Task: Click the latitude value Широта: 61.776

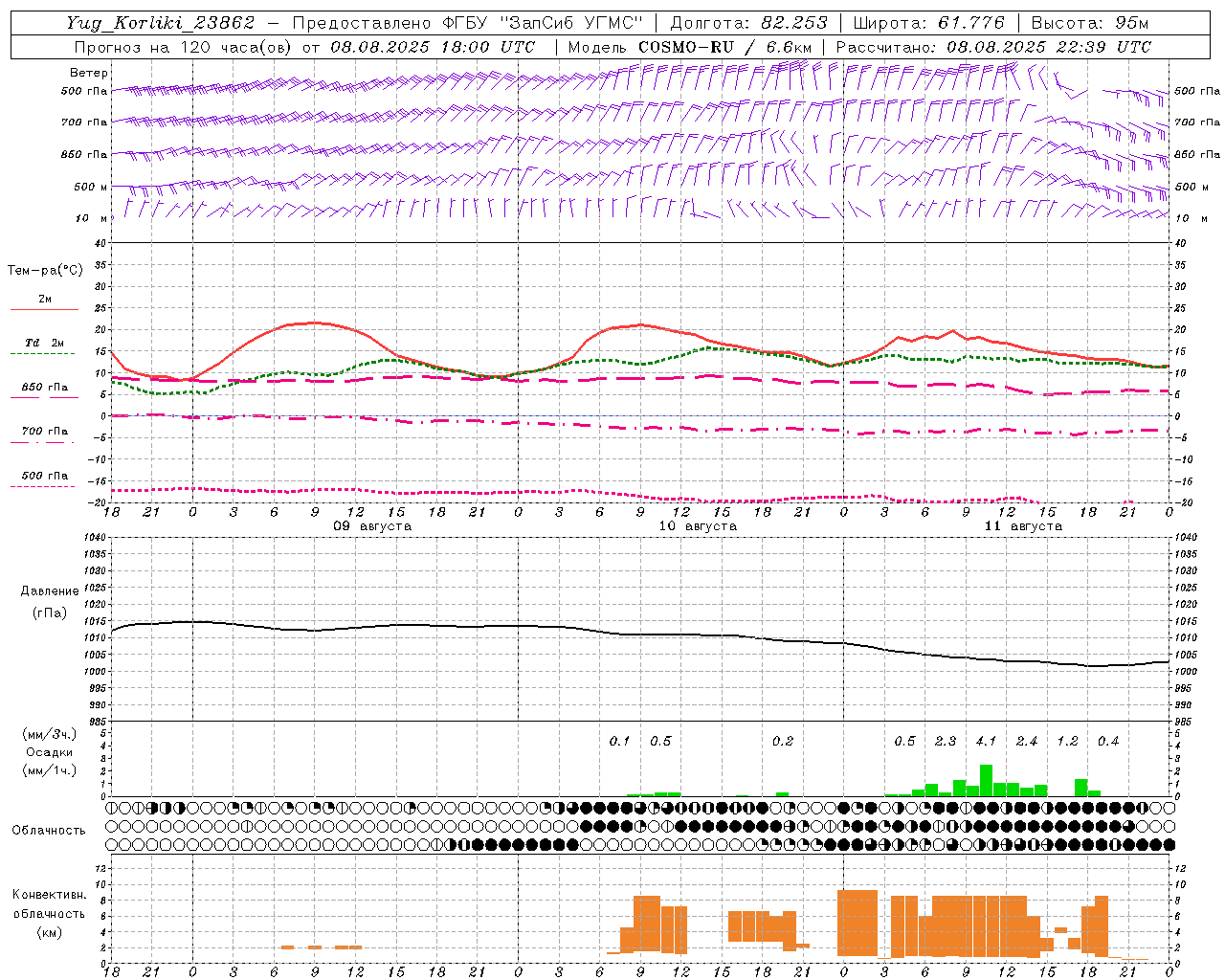Action: click(x=928, y=23)
